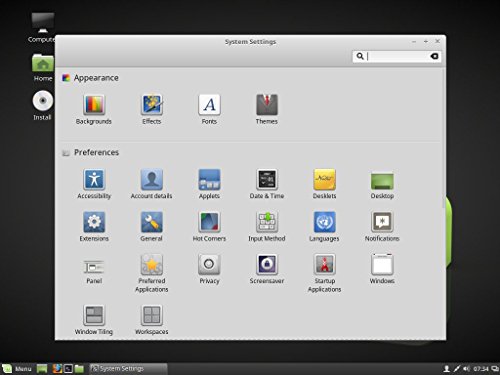Screen dimensions: 500x375
Task: Click the Appearance section heading
Action: point(96,78)
